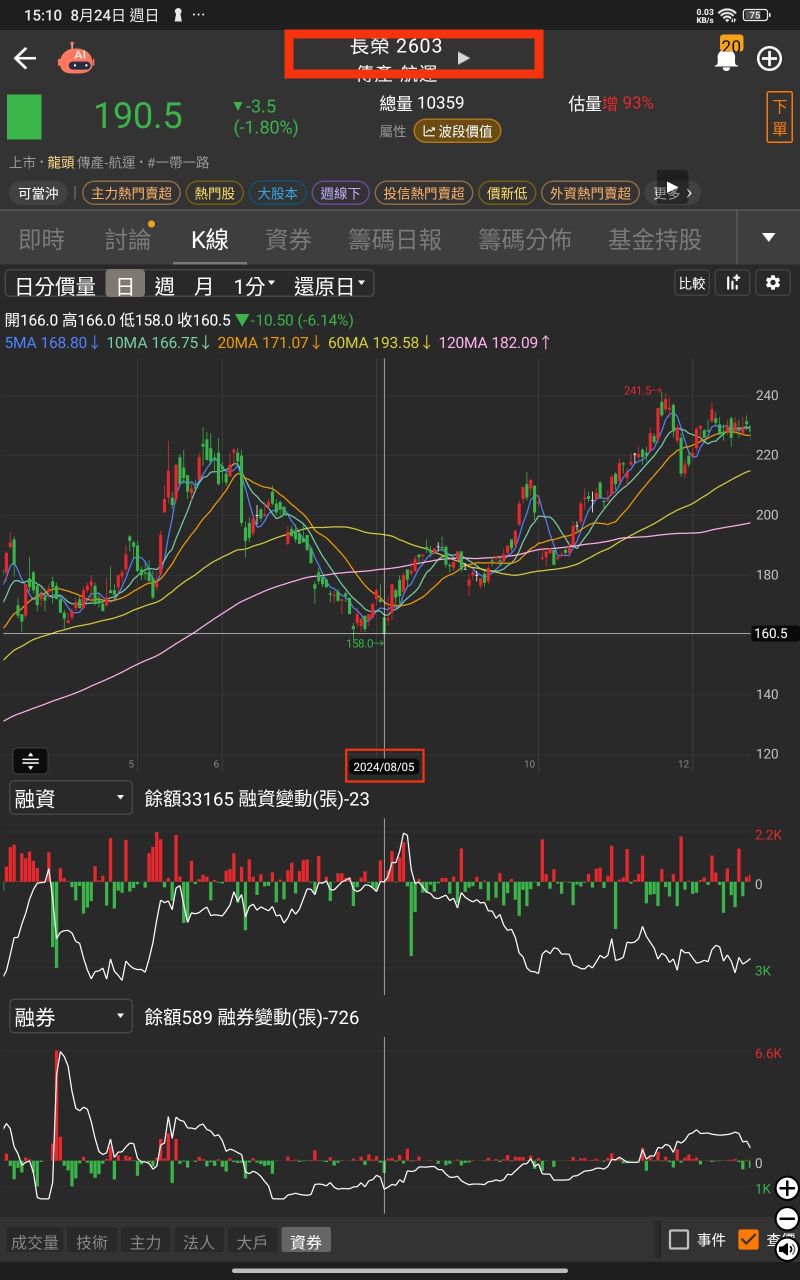The image size is (800, 1280).
Task: Open the AI robot assistant
Action: point(76,58)
